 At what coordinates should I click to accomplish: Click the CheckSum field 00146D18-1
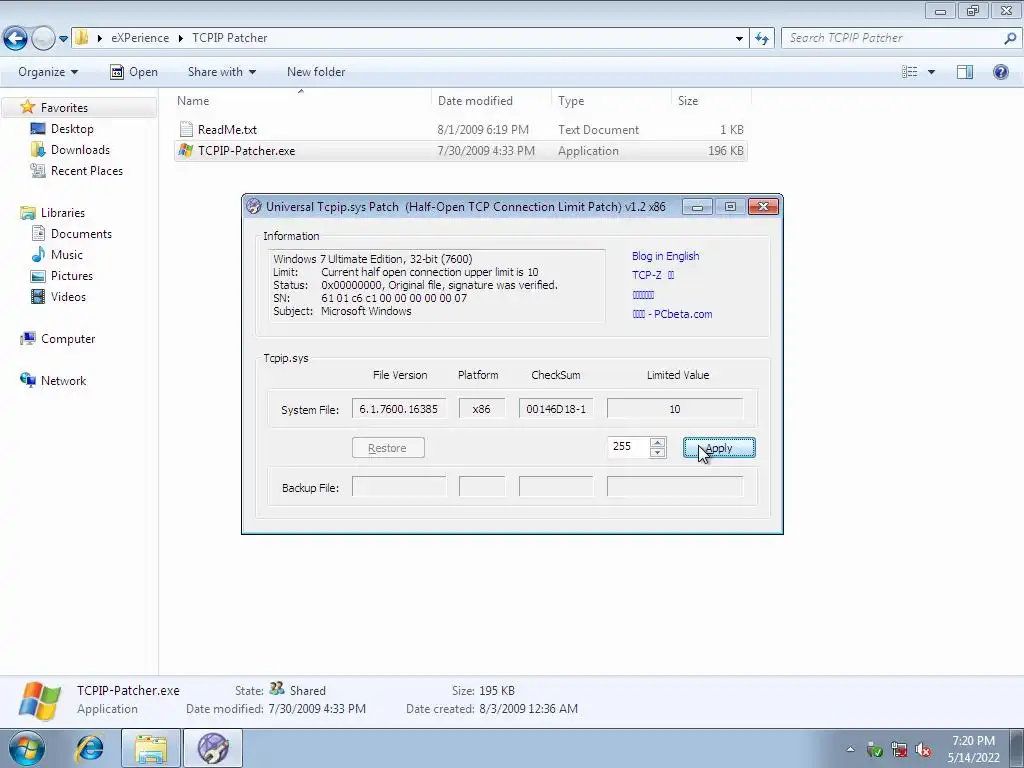pyautogui.click(x=556, y=409)
